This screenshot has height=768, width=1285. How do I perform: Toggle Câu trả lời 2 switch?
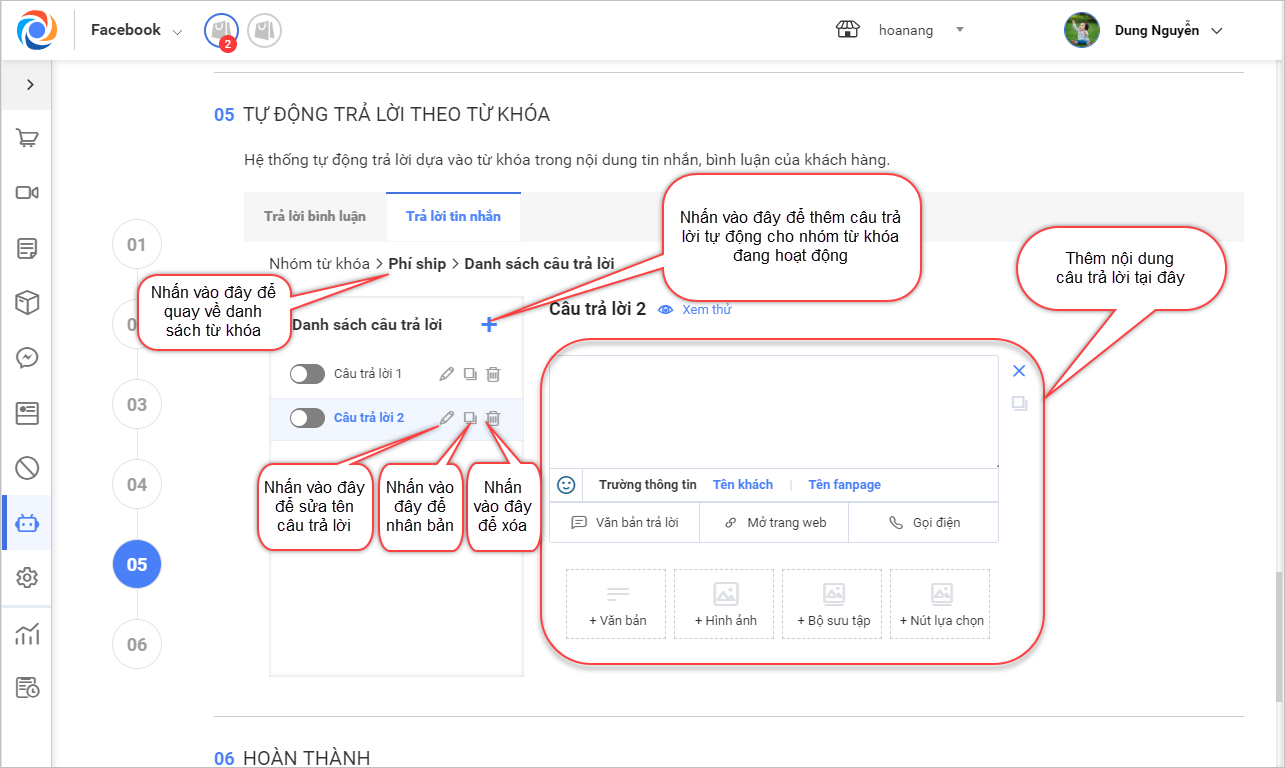click(307, 418)
